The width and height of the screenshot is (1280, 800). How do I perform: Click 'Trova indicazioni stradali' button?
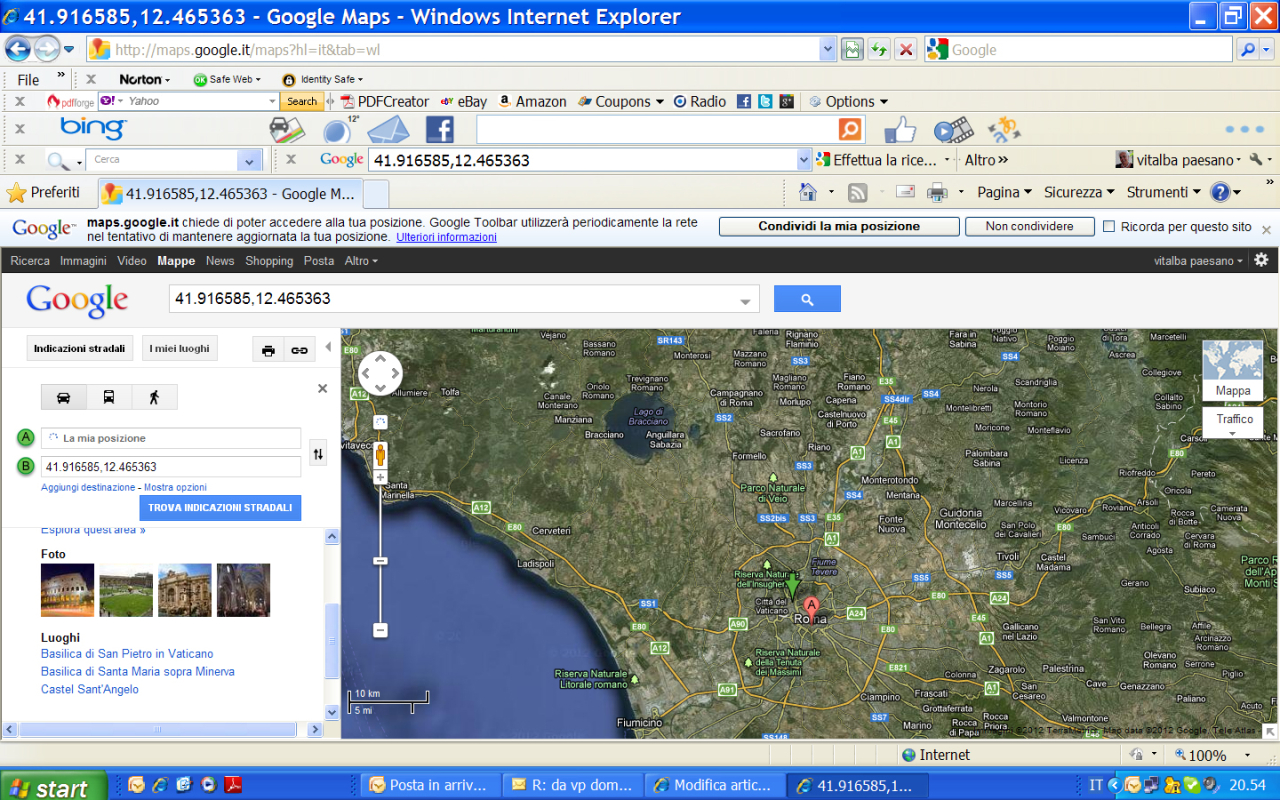220,508
